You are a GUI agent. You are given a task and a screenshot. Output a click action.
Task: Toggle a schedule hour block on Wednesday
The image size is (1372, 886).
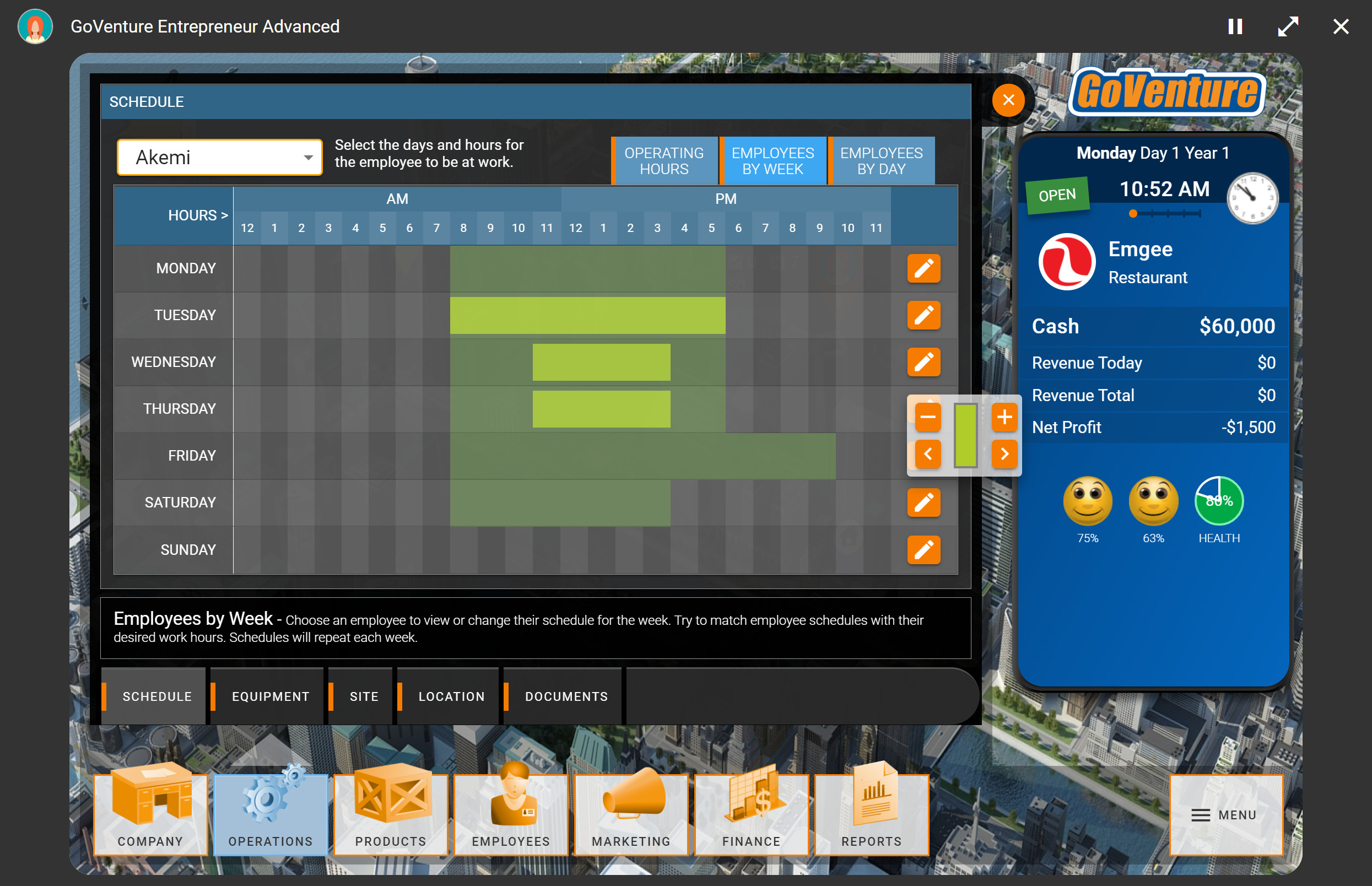pos(602,361)
